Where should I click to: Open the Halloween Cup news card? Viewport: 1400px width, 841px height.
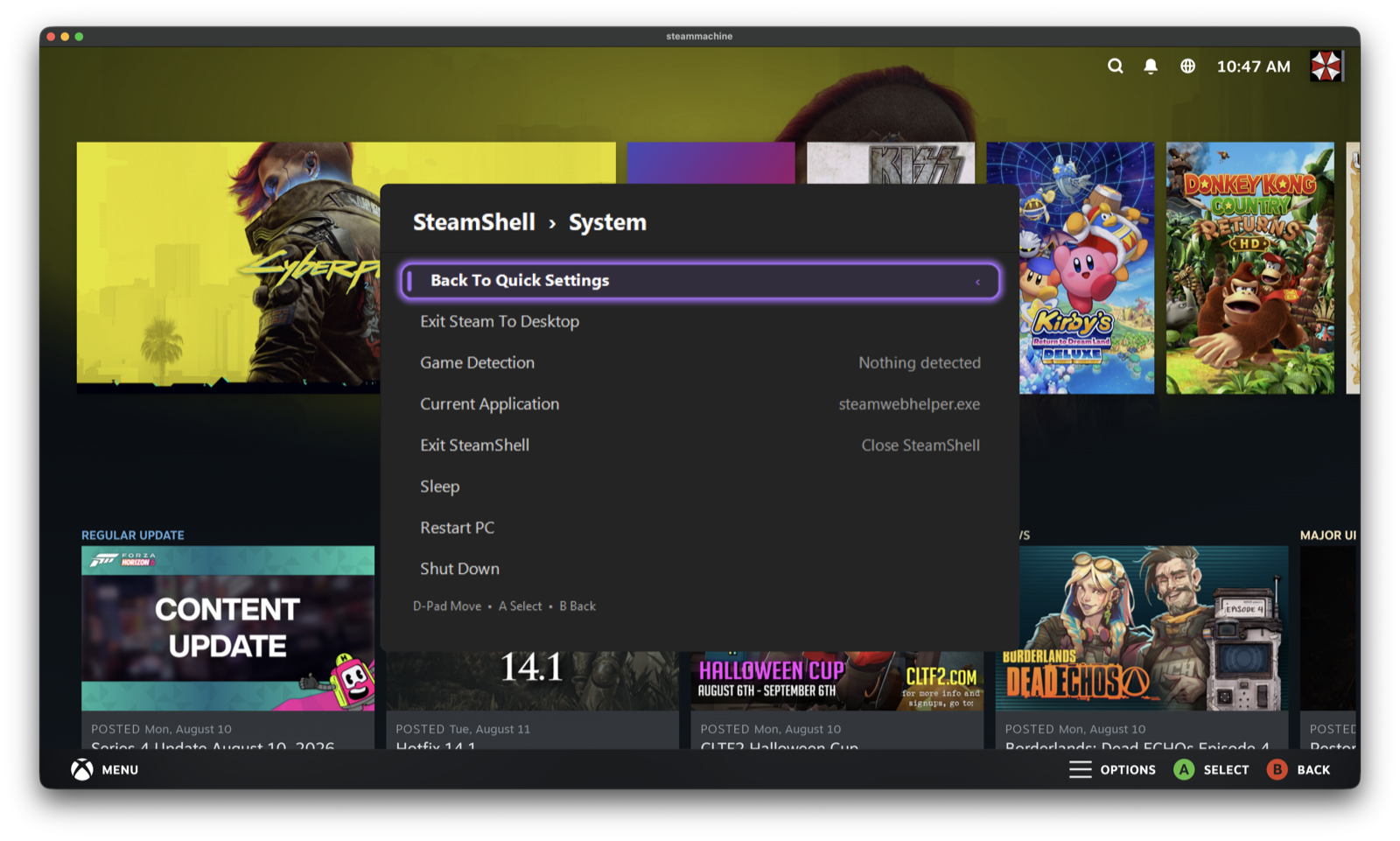pos(836,700)
